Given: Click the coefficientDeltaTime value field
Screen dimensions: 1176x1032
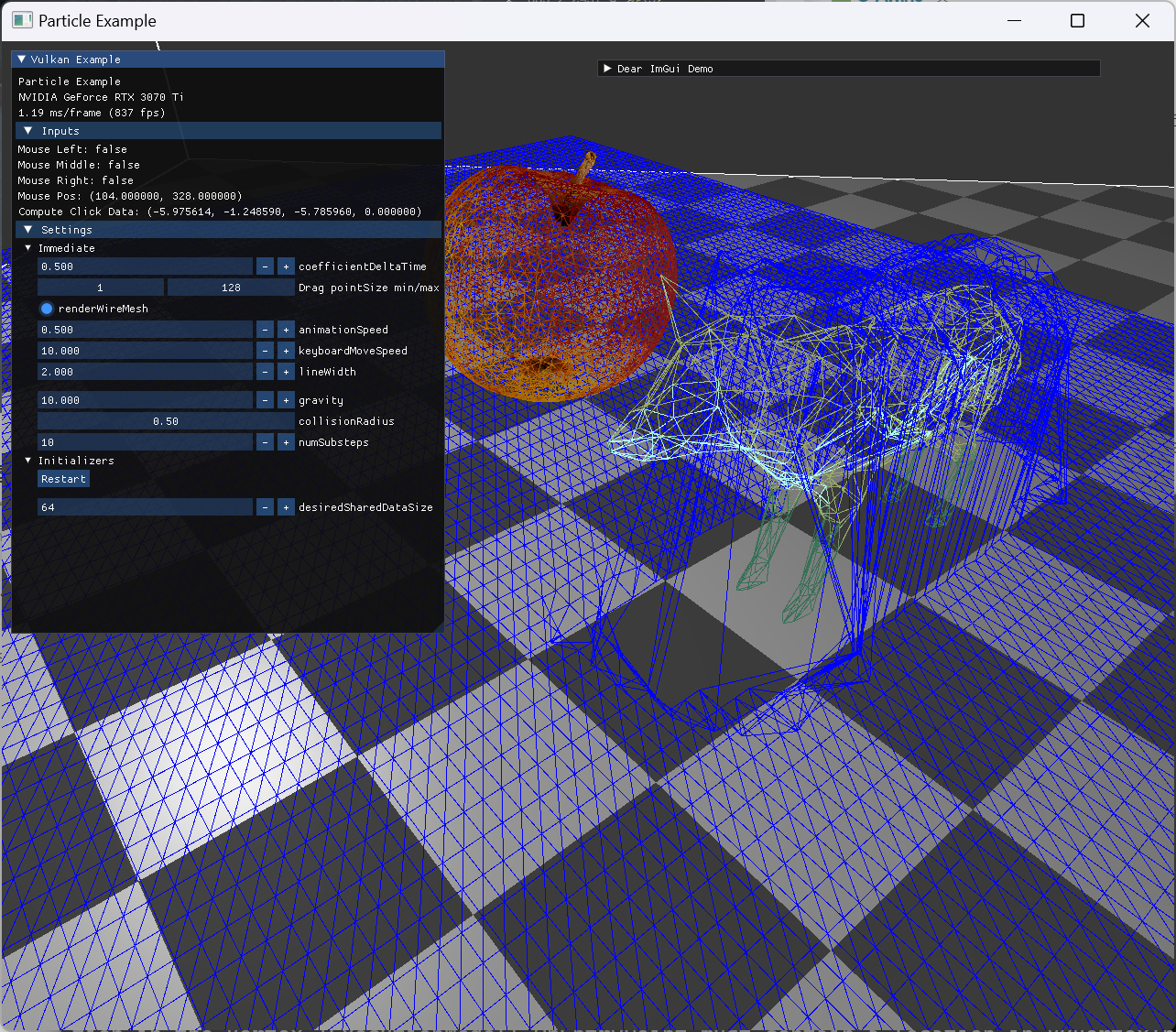Looking at the screenshot, I should 145,266.
